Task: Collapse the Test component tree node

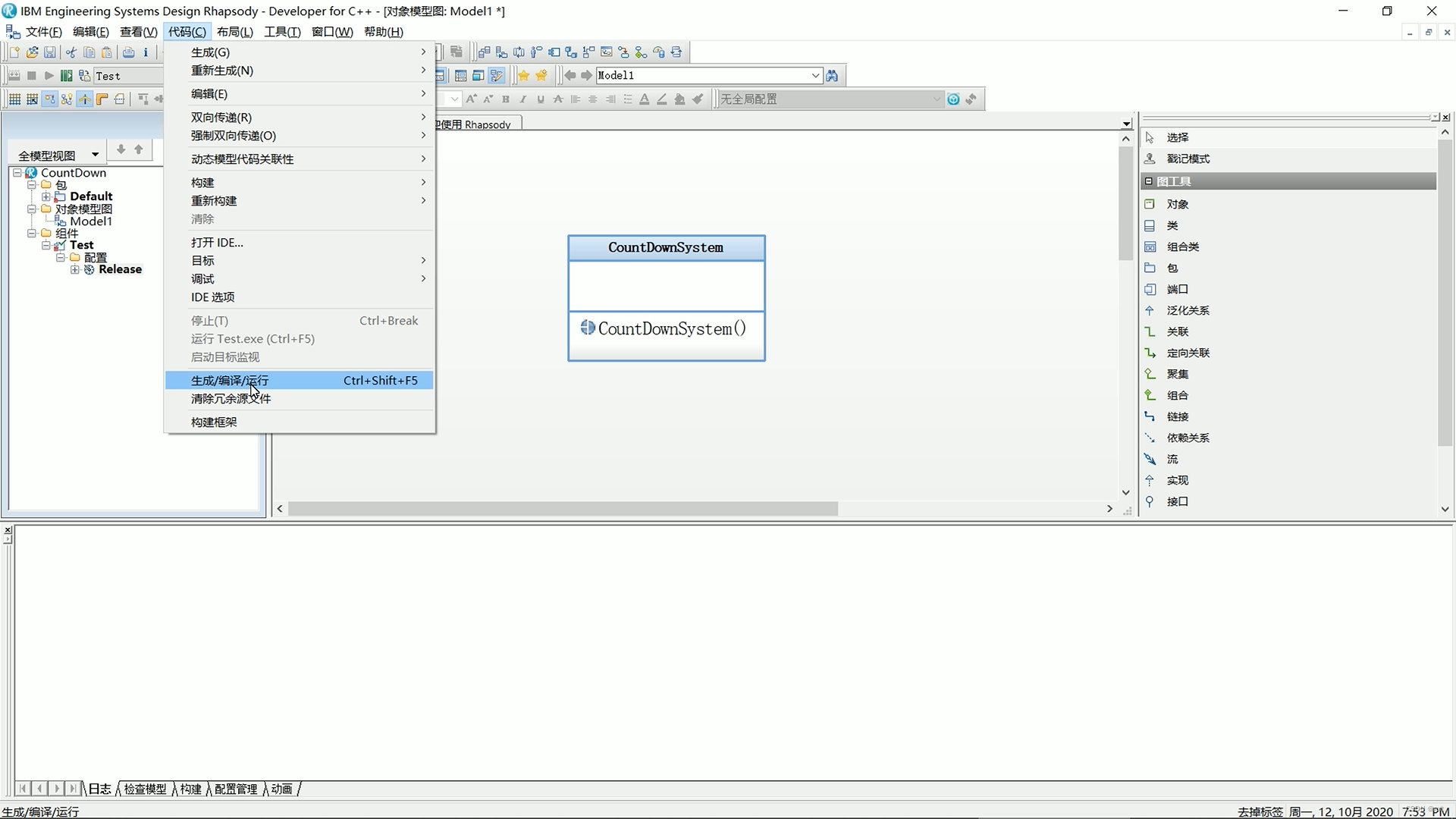Action: 46,246
